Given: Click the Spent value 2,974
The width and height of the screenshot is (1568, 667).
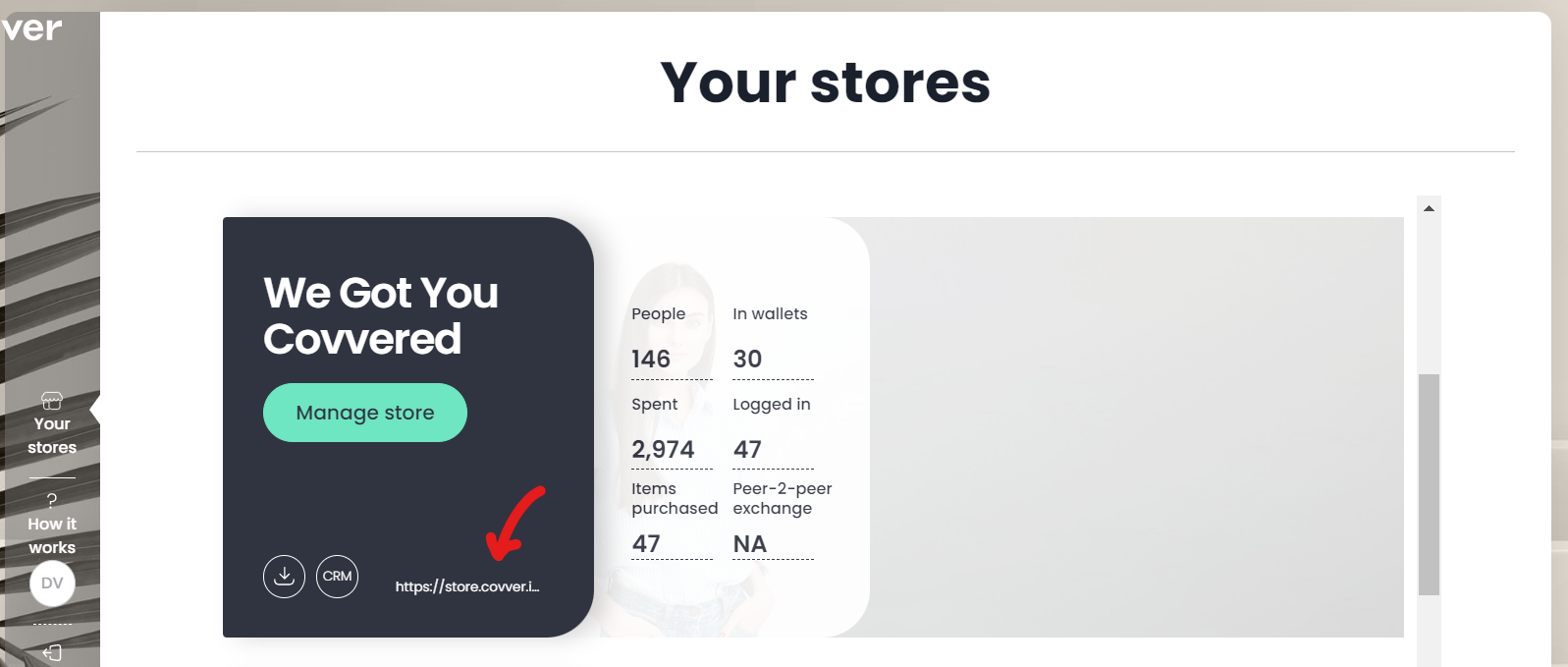Looking at the screenshot, I should click(663, 450).
